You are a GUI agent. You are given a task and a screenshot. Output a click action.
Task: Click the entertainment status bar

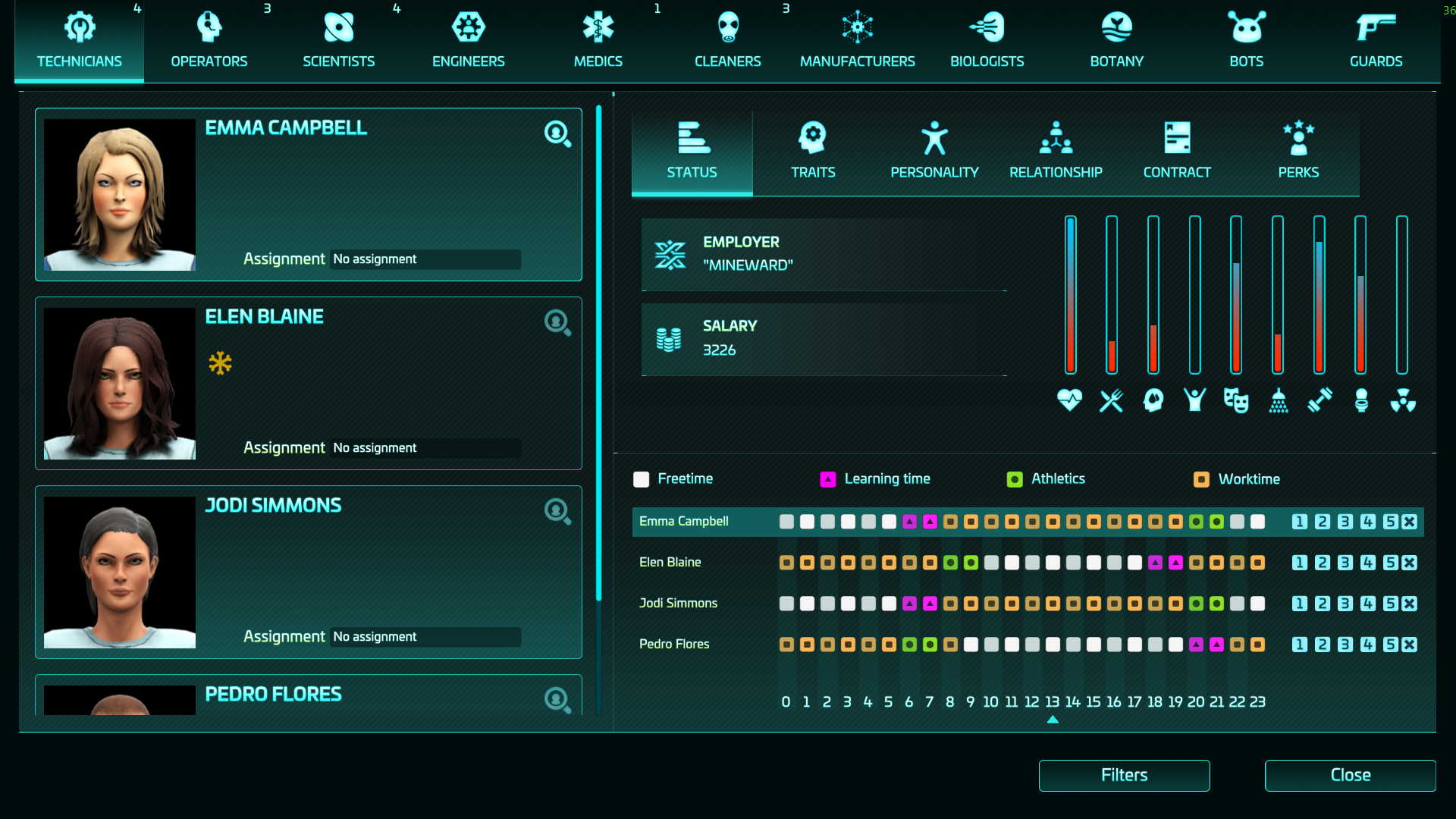tap(1236, 295)
